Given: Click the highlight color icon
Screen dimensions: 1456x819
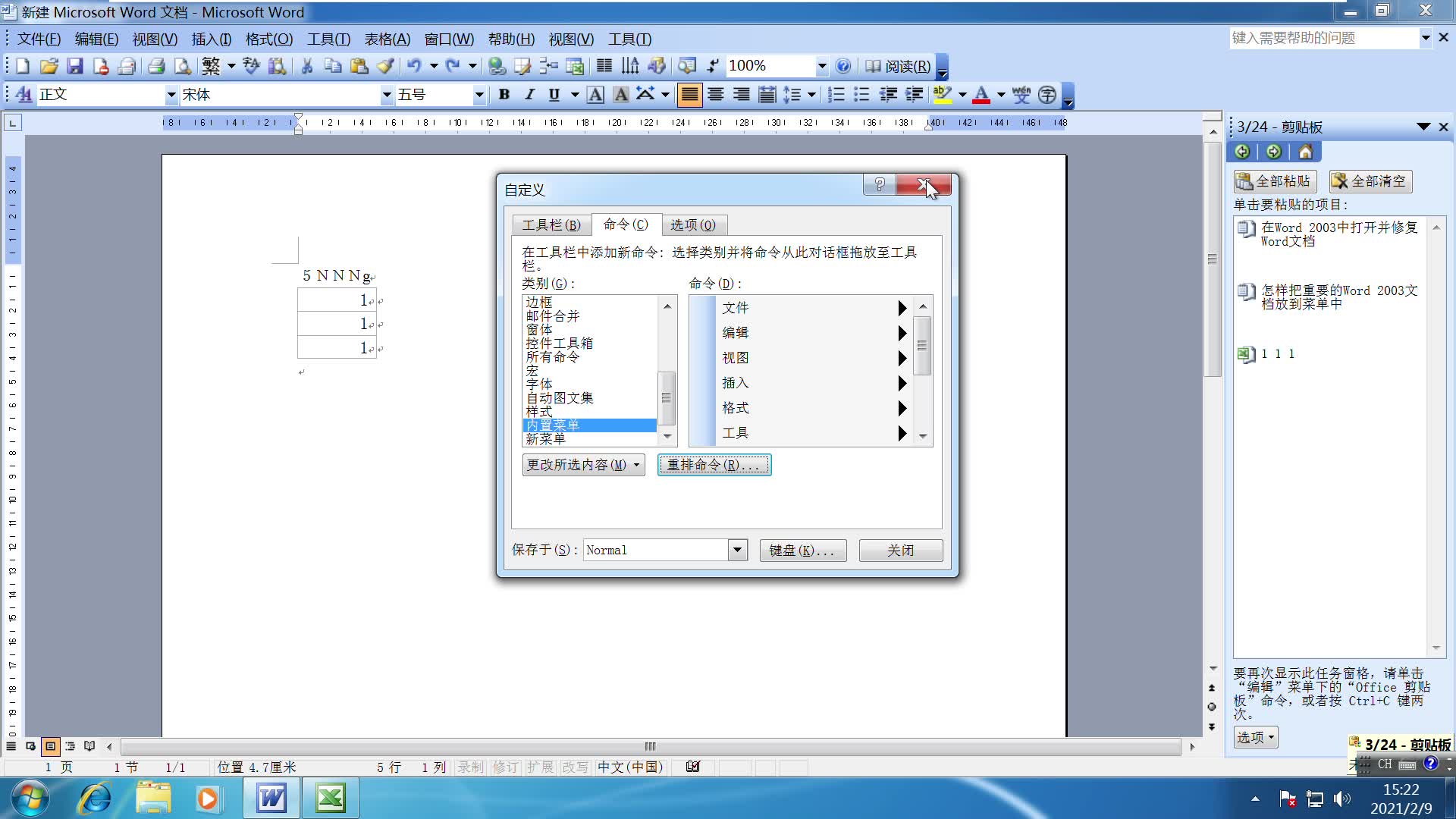Looking at the screenshot, I should pyautogui.click(x=941, y=94).
